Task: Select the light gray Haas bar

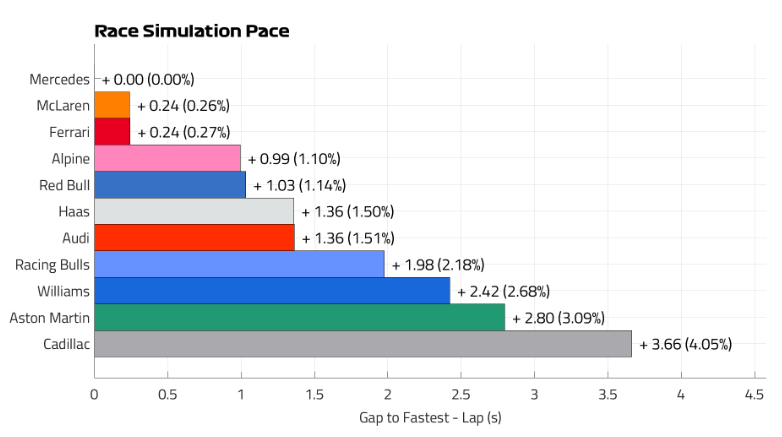Action: [194, 211]
